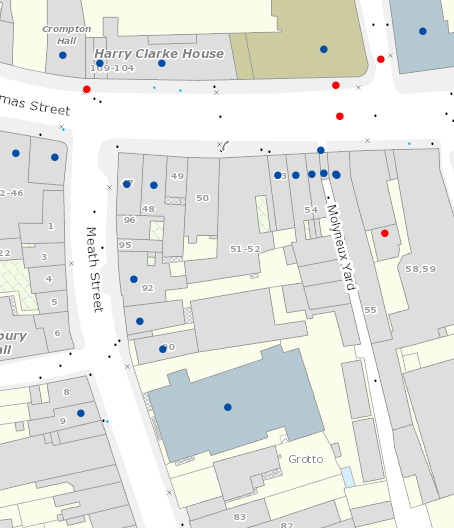This screenshot has width=454, height=528.
Task: Click the red marker left of Harry Clarke House pavement
Action: coord(87,89)
